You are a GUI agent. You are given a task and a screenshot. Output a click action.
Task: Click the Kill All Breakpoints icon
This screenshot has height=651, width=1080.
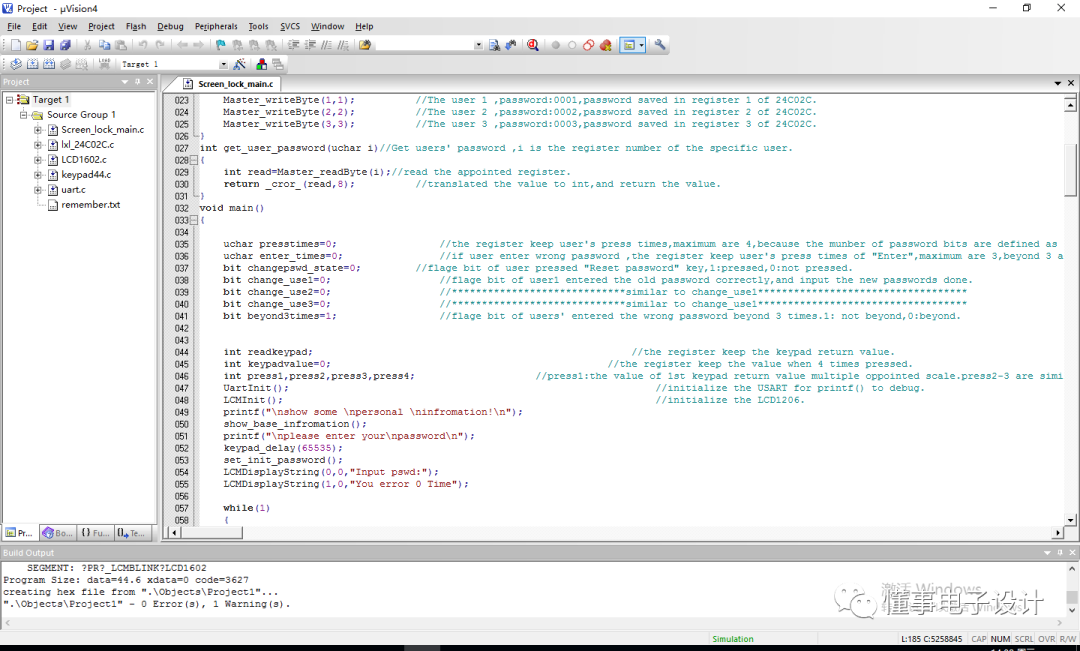click(x=605, y=45)
